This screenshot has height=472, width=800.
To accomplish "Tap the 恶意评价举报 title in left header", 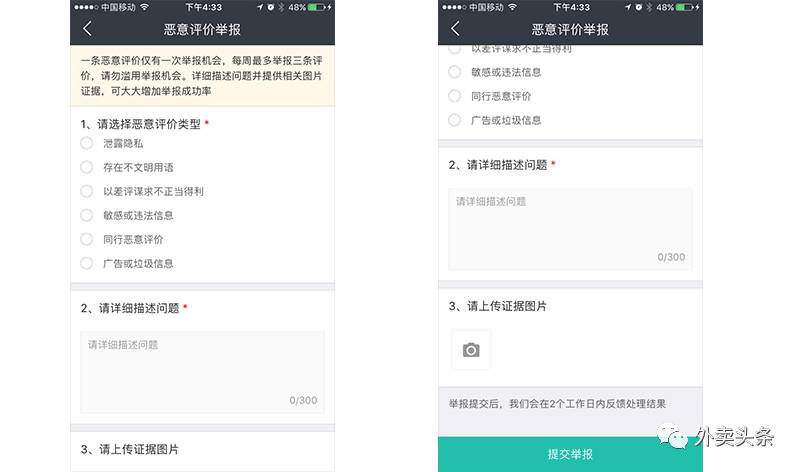I will coord(202,30).
